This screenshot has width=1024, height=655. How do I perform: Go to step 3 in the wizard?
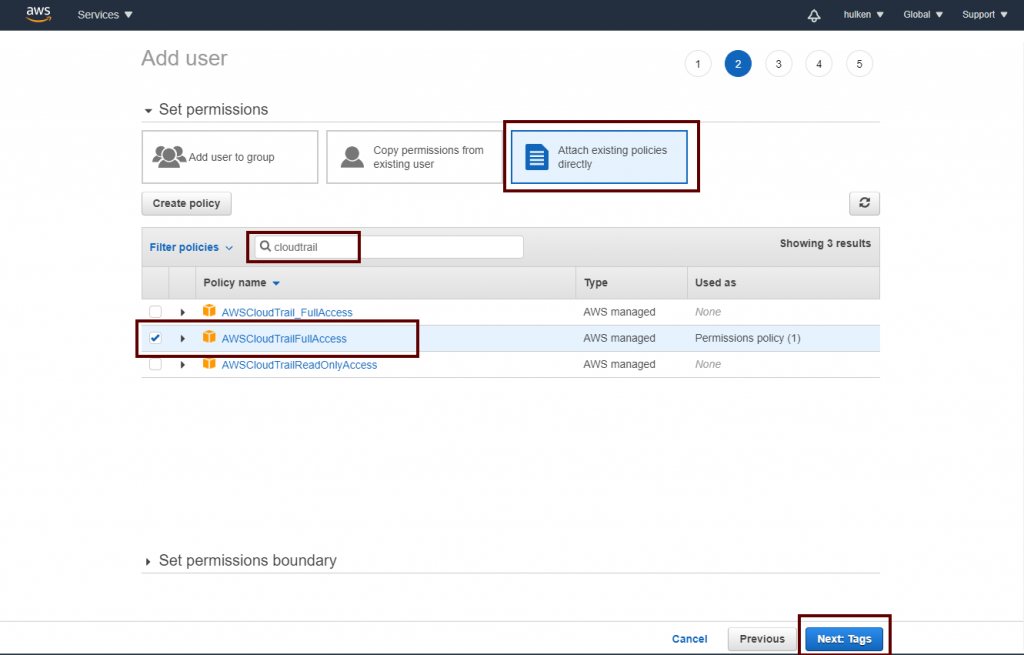pos(778,64)
